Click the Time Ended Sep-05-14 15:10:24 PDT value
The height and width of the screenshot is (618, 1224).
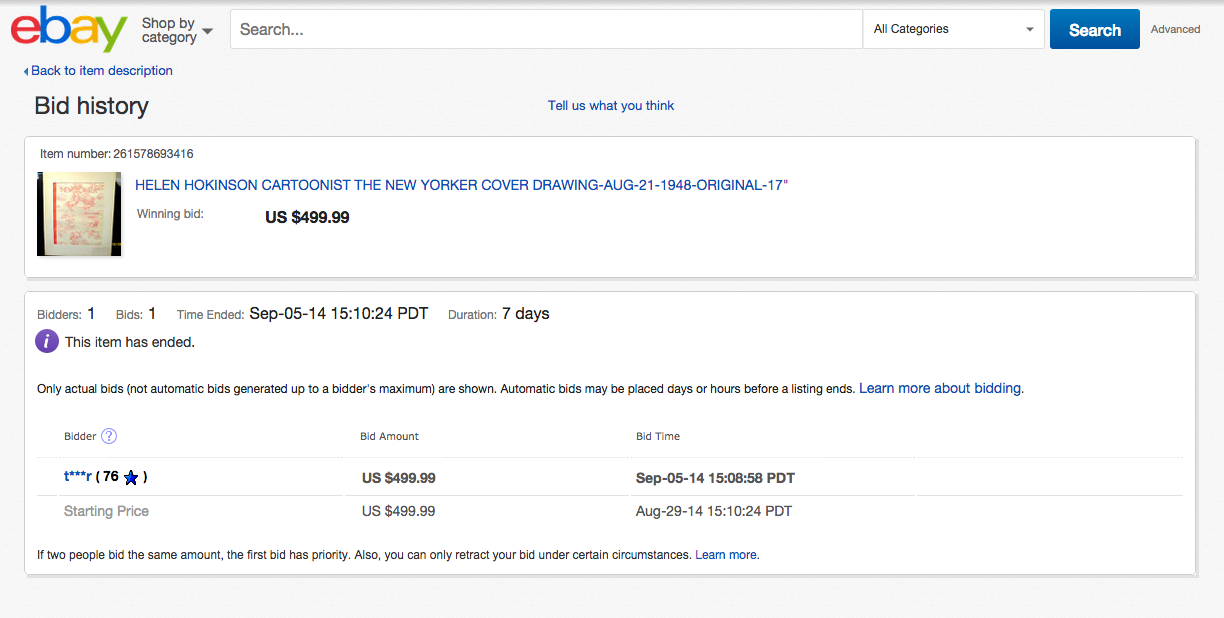click(x=338, y=313)
